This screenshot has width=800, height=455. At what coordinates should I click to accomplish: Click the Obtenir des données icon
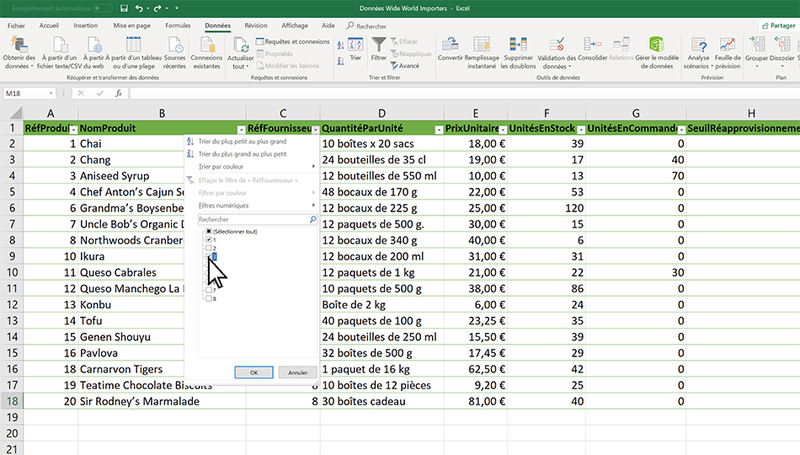[19, 43]
